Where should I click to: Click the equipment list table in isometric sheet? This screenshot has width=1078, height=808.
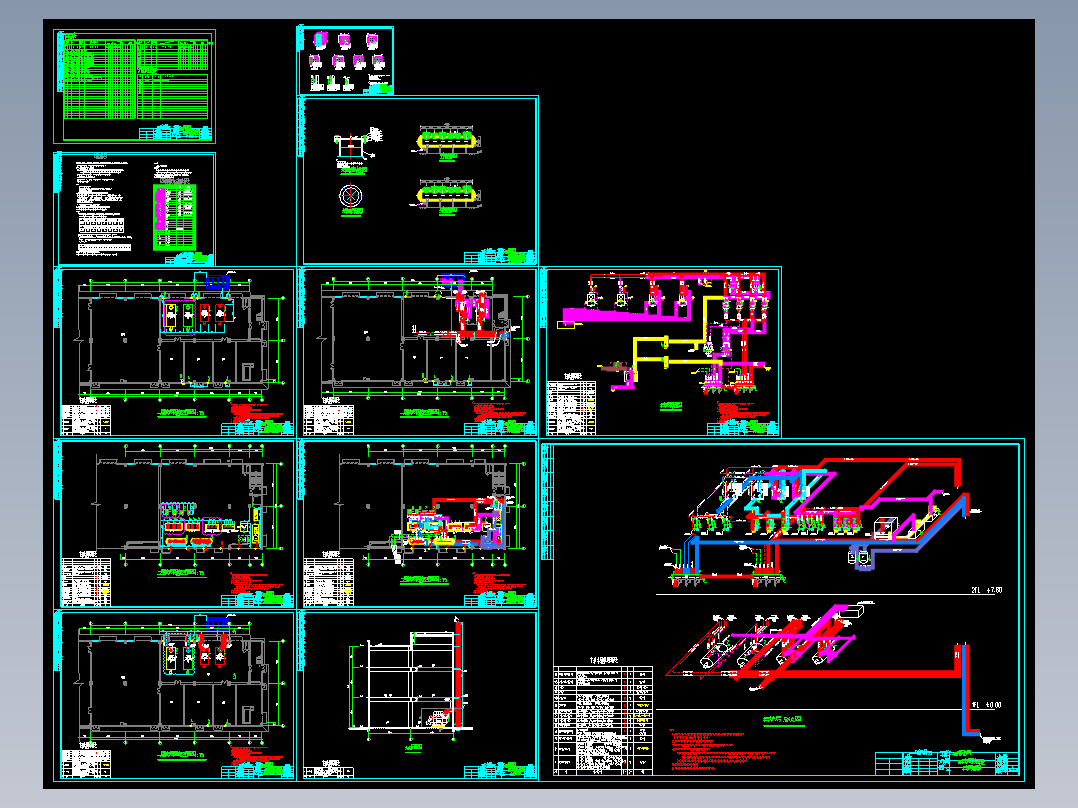click(603, 720)
